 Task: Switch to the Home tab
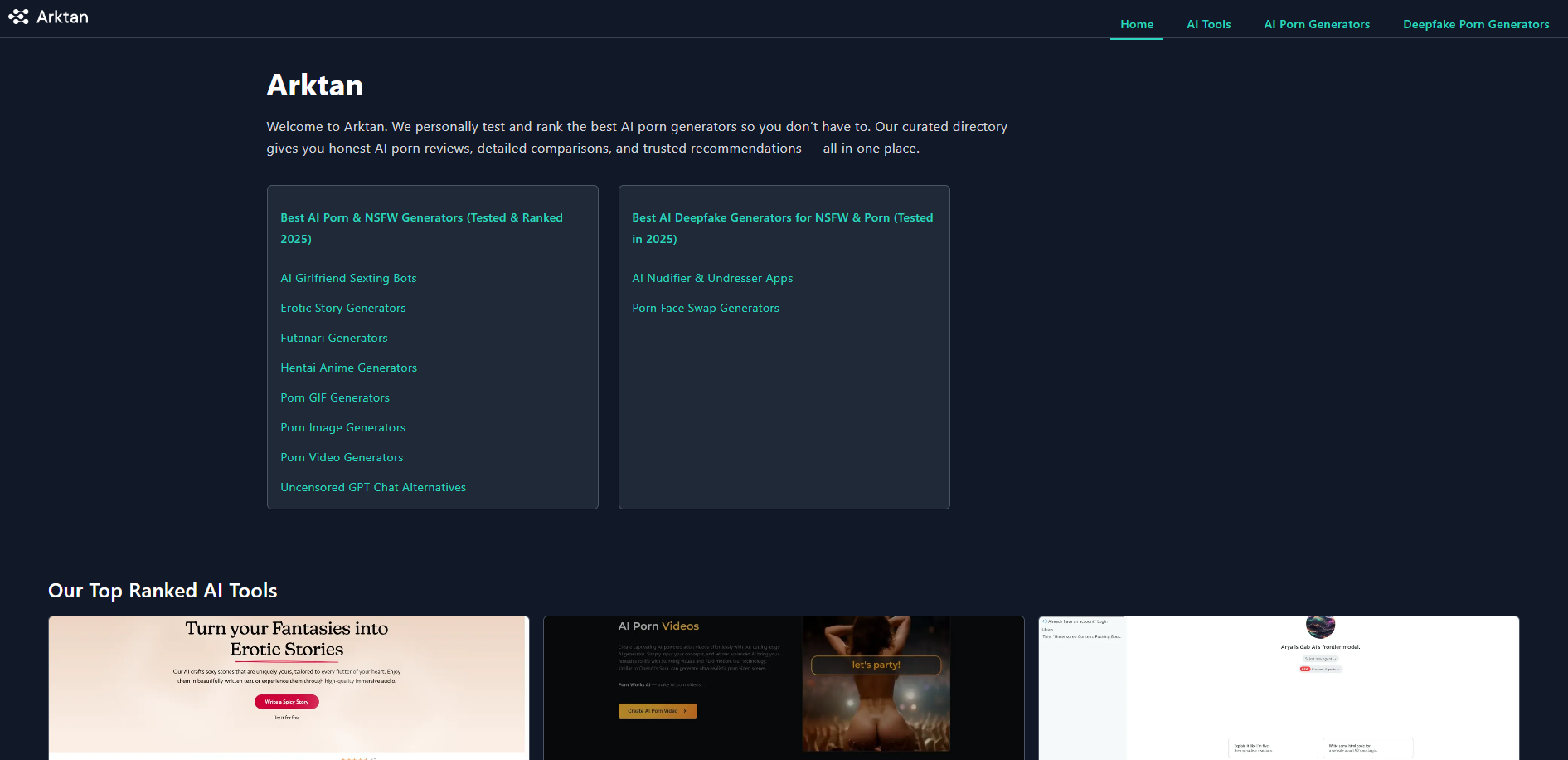pyautogui.click(x=1136, y=24)
